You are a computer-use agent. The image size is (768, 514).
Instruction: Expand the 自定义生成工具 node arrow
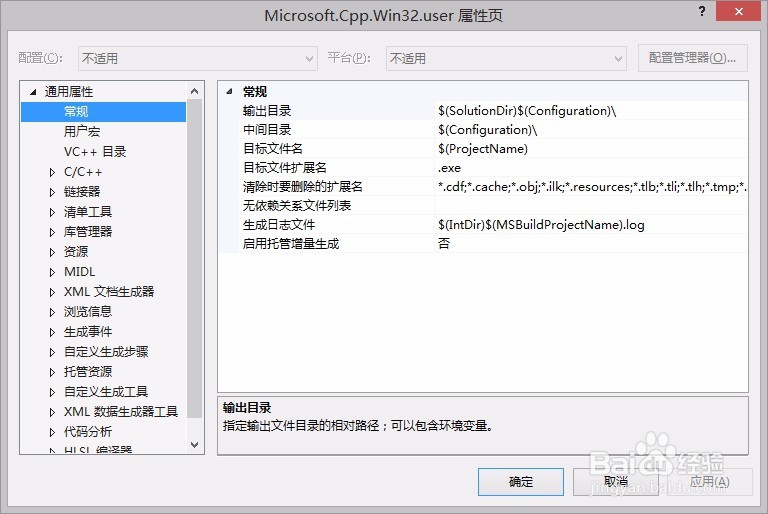click(52, 392)
